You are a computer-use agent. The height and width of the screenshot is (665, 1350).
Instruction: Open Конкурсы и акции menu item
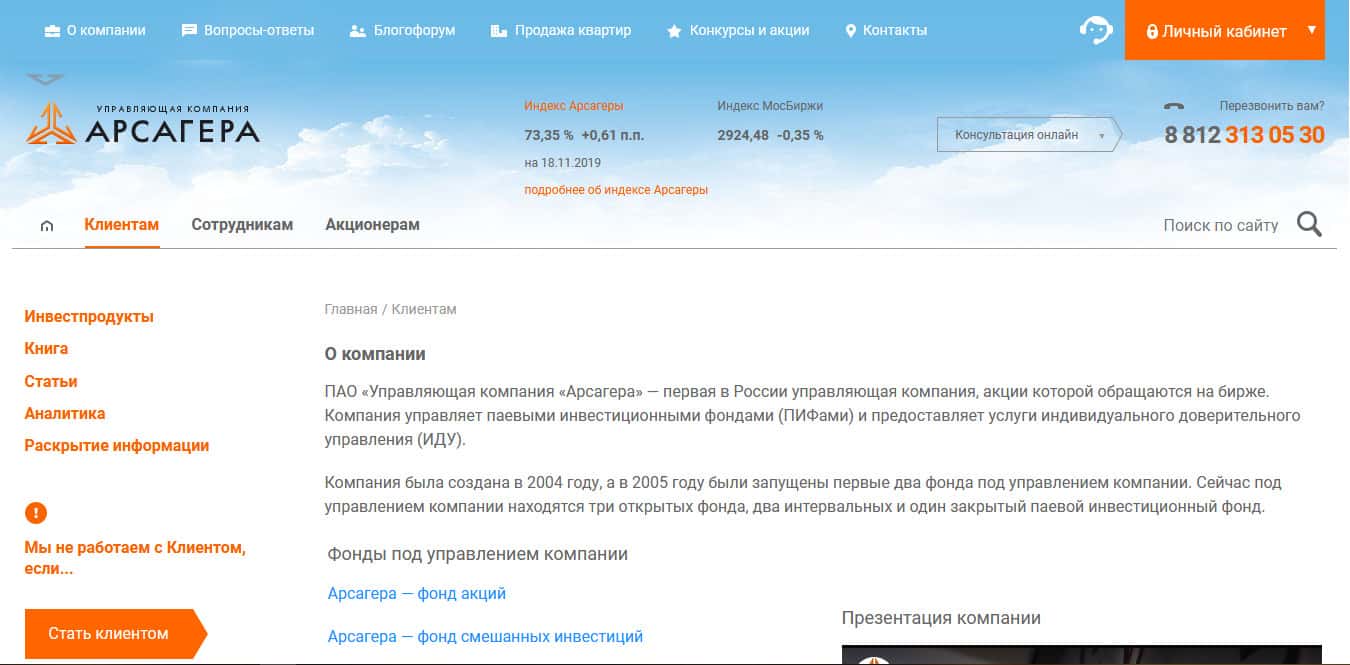pyautogui.click(x=750, y=31)
